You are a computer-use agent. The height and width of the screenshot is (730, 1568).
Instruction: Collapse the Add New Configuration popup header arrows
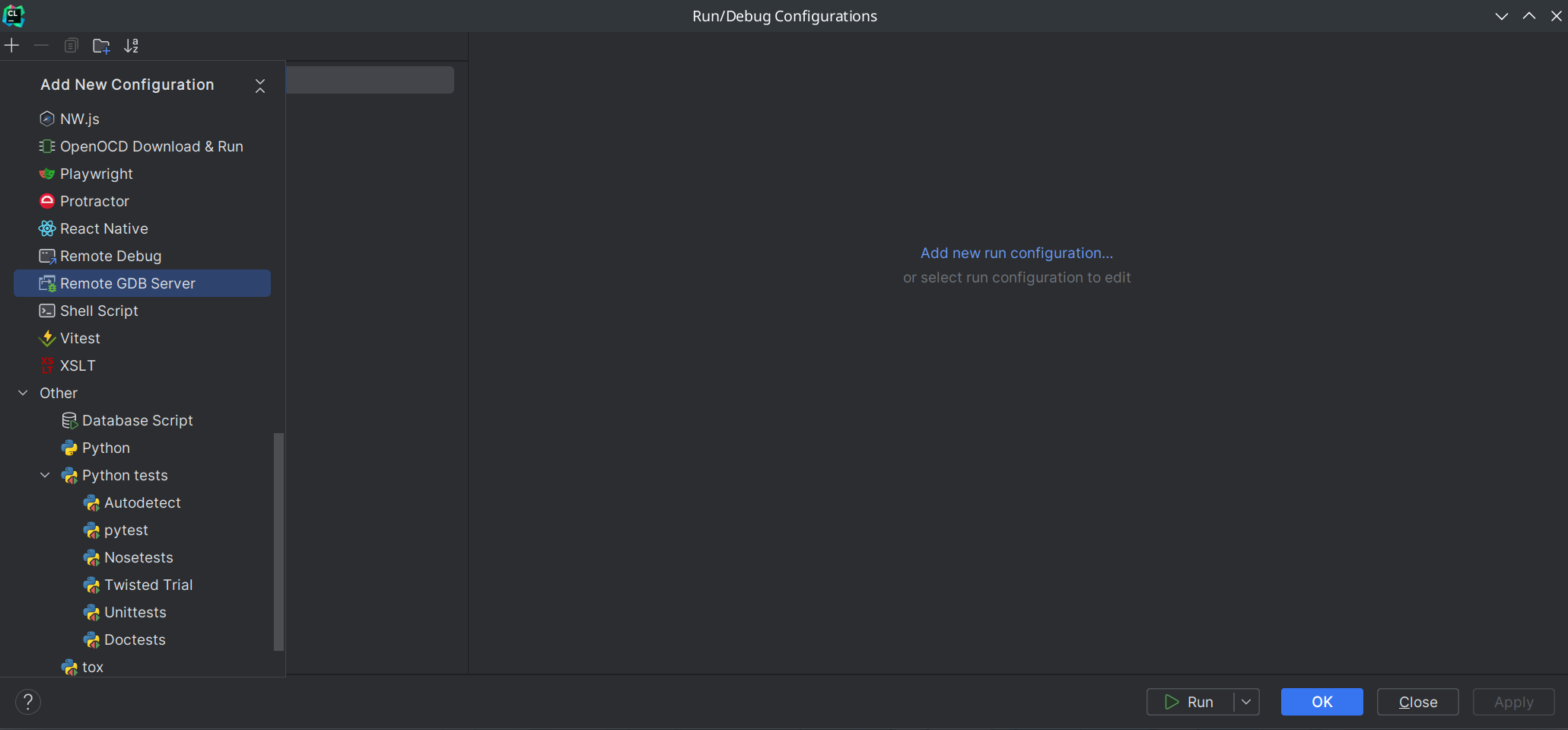click(x=260, y=85)
